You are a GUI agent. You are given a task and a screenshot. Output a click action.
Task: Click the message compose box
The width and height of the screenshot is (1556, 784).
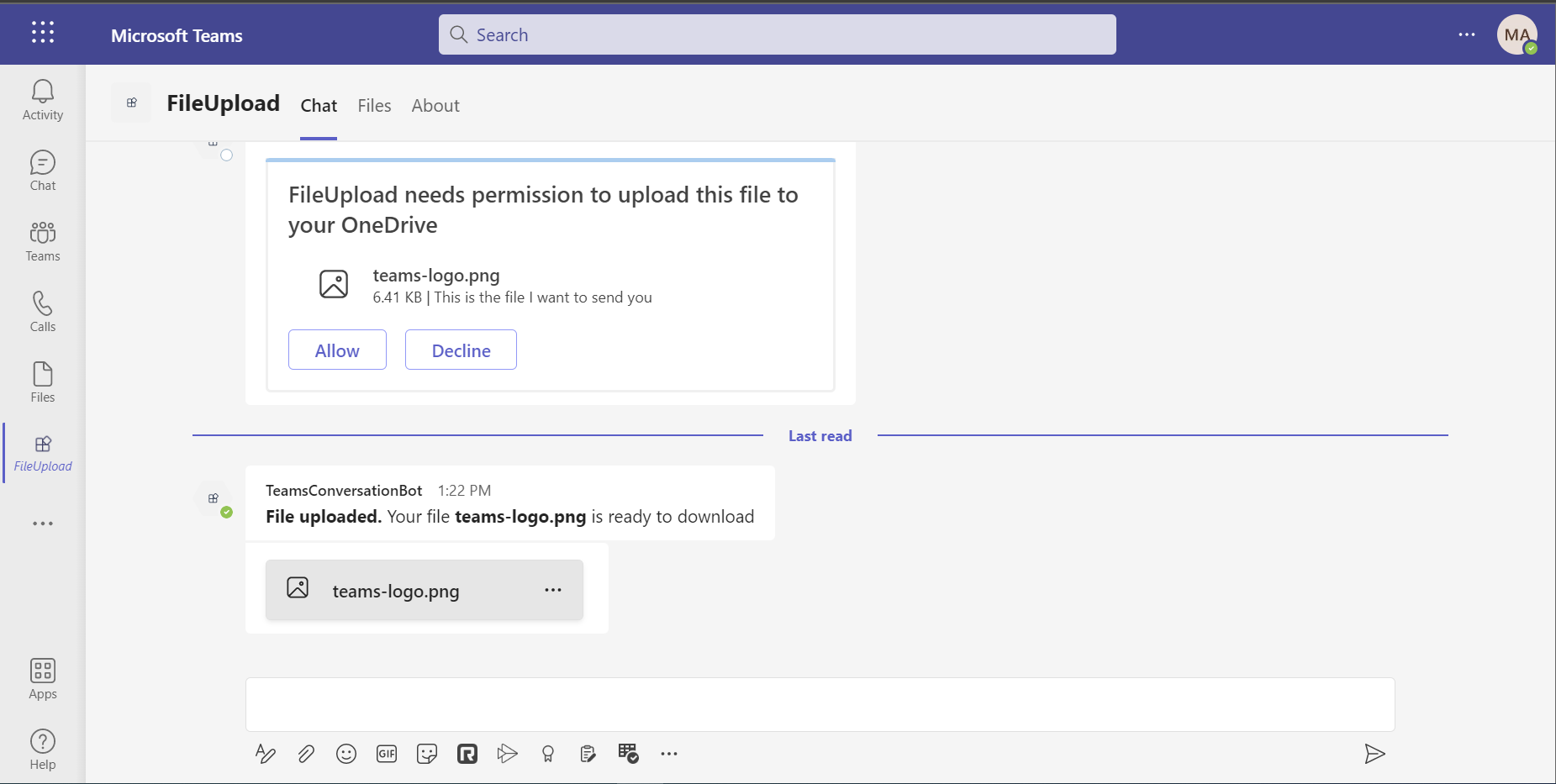click(x=820, y=704)
